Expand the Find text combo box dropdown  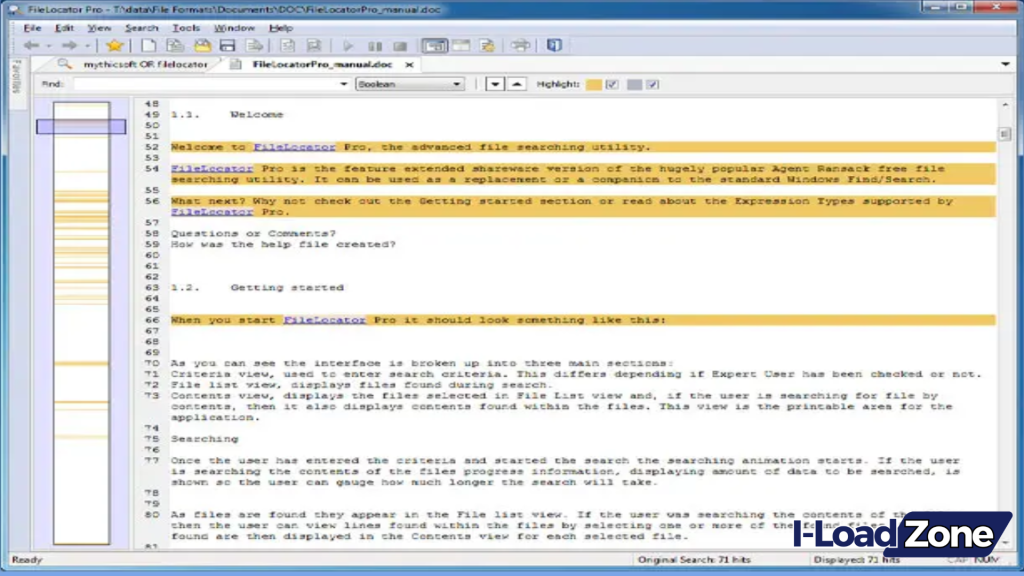pos(343,84)
